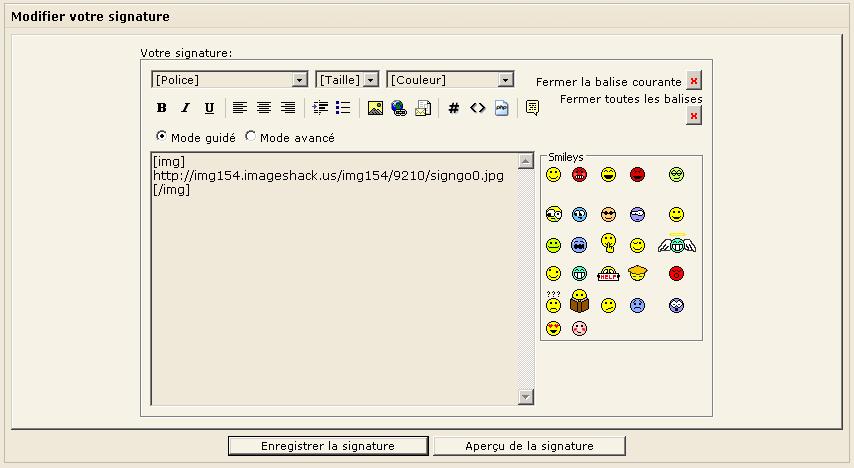The height and width of the screenshot is (468, 854).
Task: Preview with Aperçu de la signature
Action: (530, 446)
